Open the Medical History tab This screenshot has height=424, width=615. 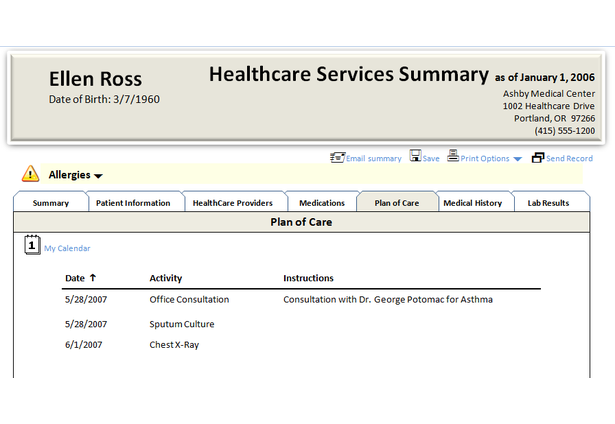[473, 203]
